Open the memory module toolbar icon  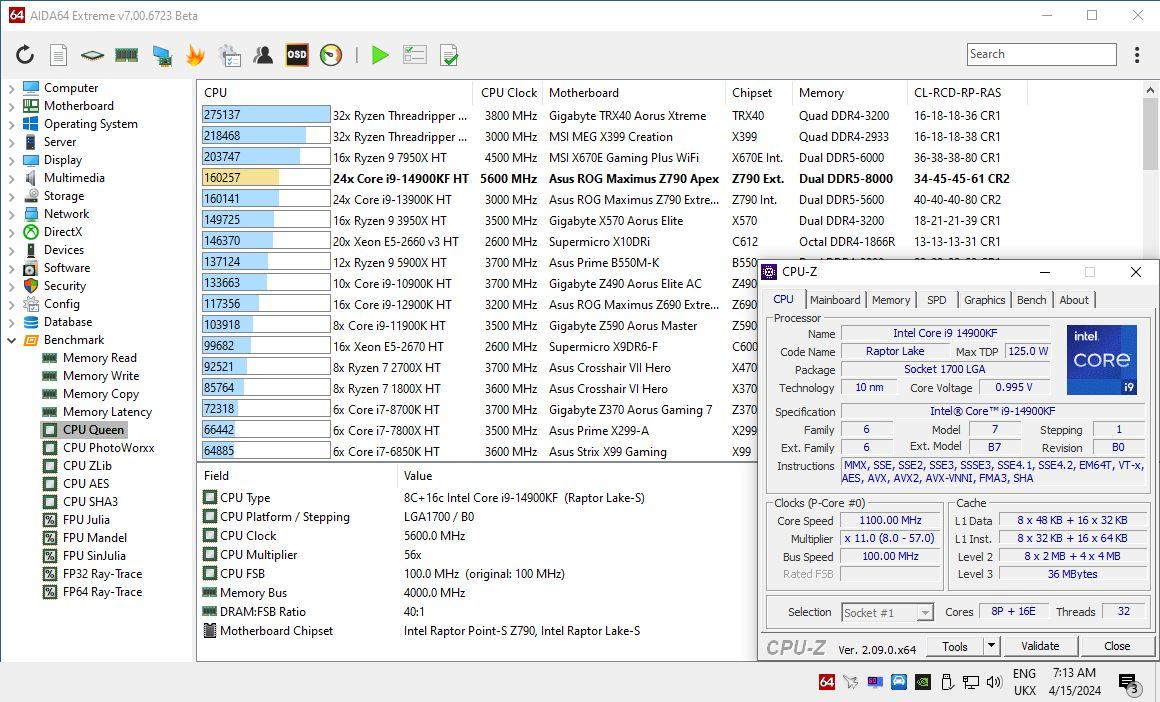pyautogui.click(x=127, y=55)
